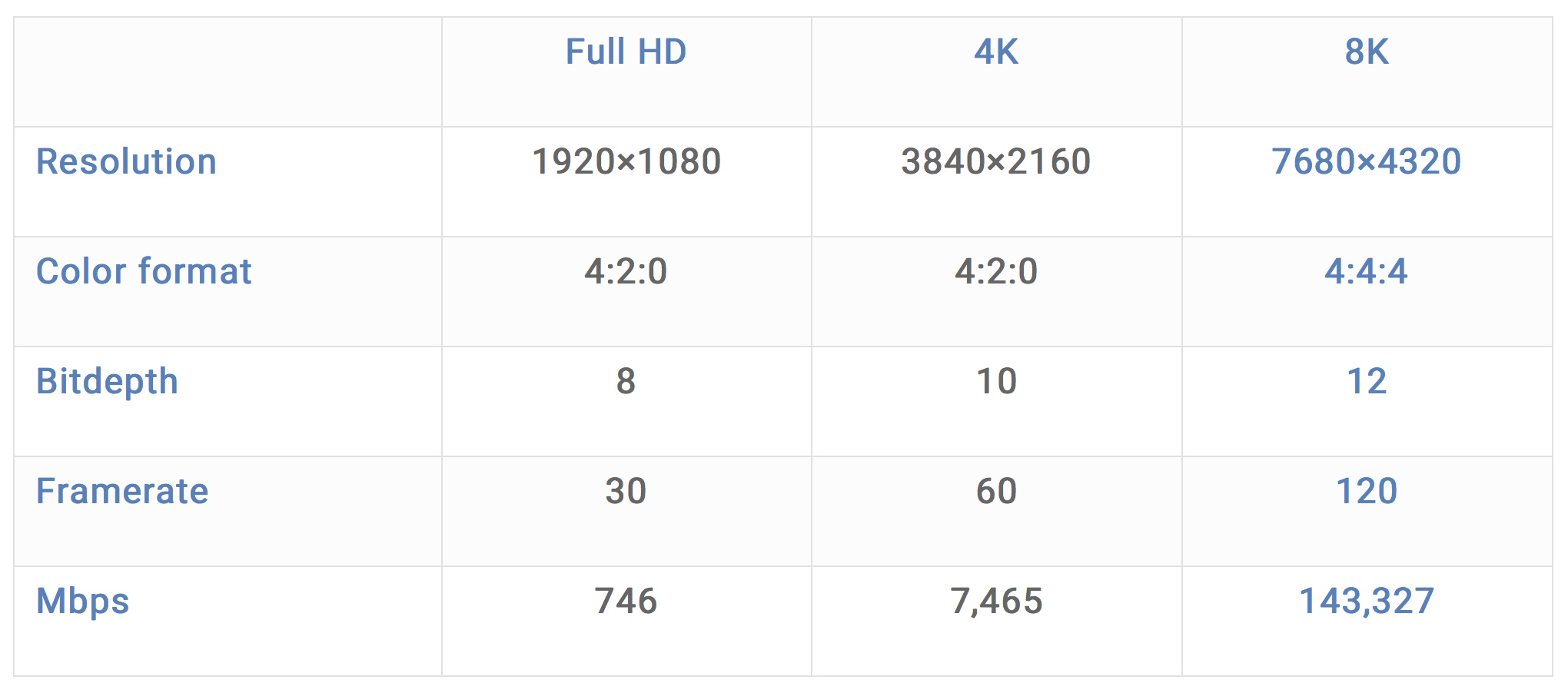Click the 143,327 Mbps value
Viewport: 1568px width, 693px height.
coord(1367,602)
